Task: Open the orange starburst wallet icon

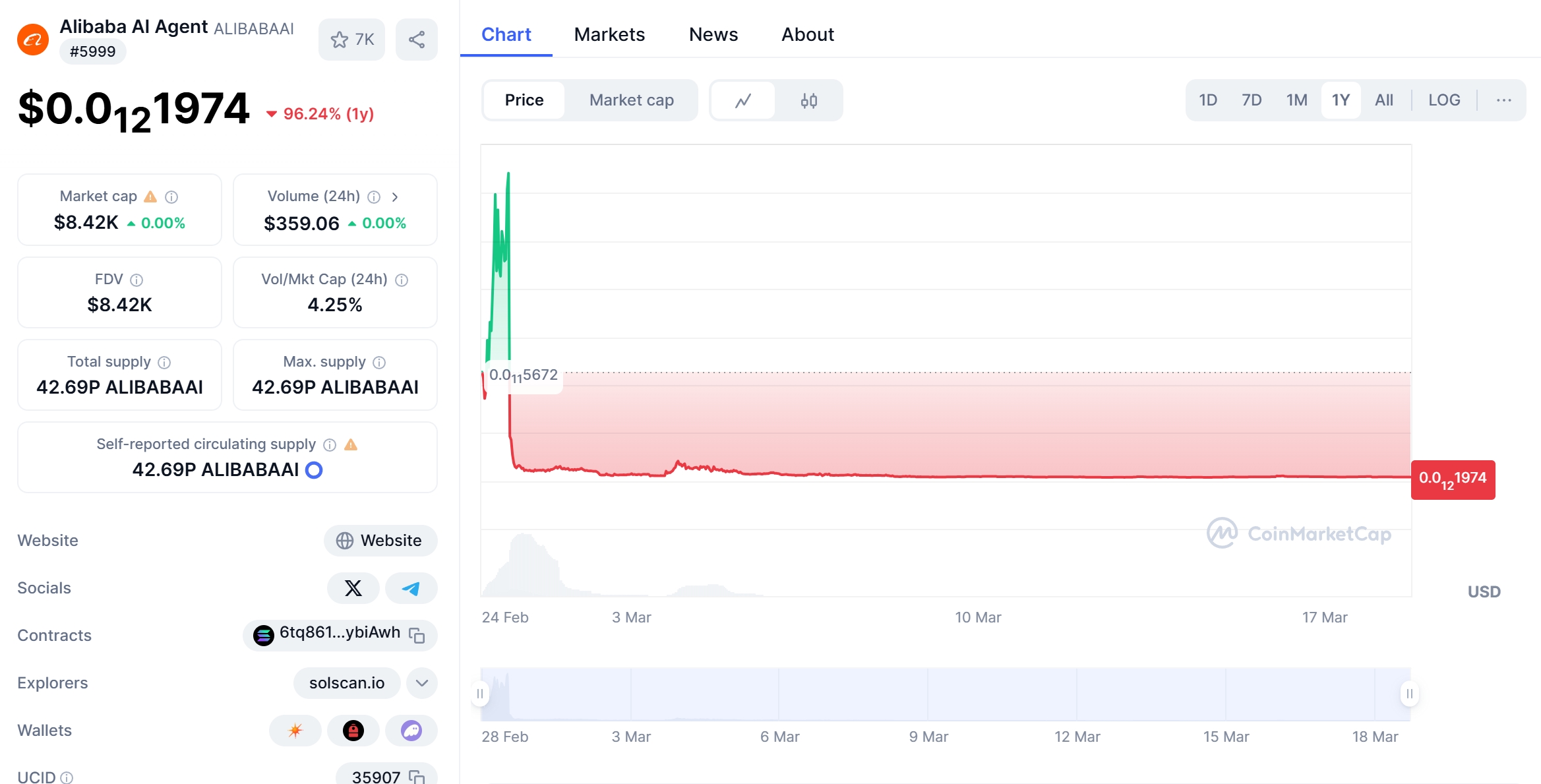Action: 295,731
